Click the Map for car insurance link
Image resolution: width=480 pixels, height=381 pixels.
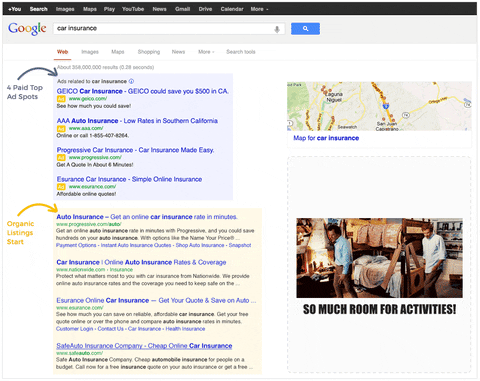click(x=326, y=138)
